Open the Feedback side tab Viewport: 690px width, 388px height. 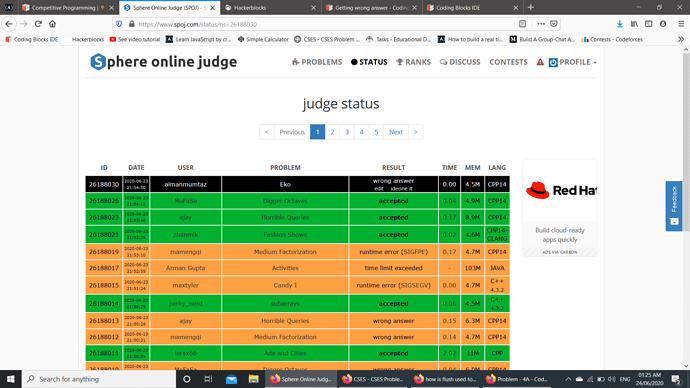674,206
